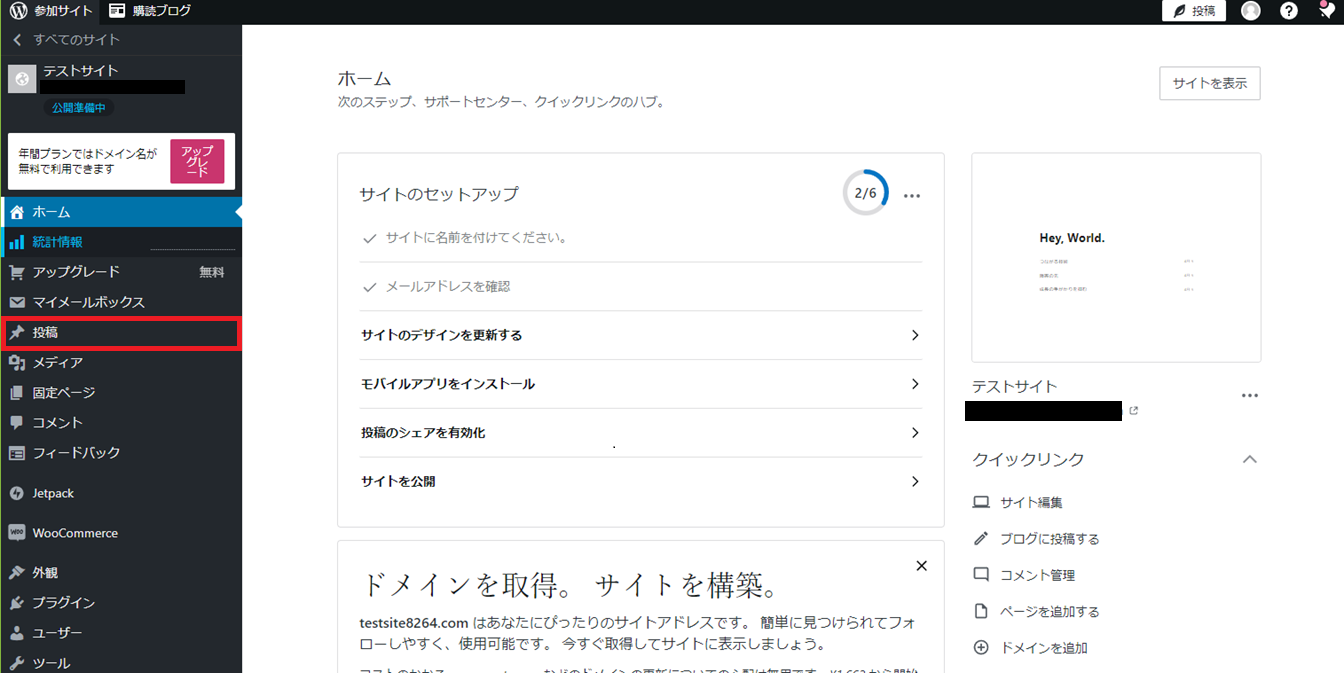Click the 2/6 setup progress ring
Screen dimensions: 1344x673
(x=865, y=193)
